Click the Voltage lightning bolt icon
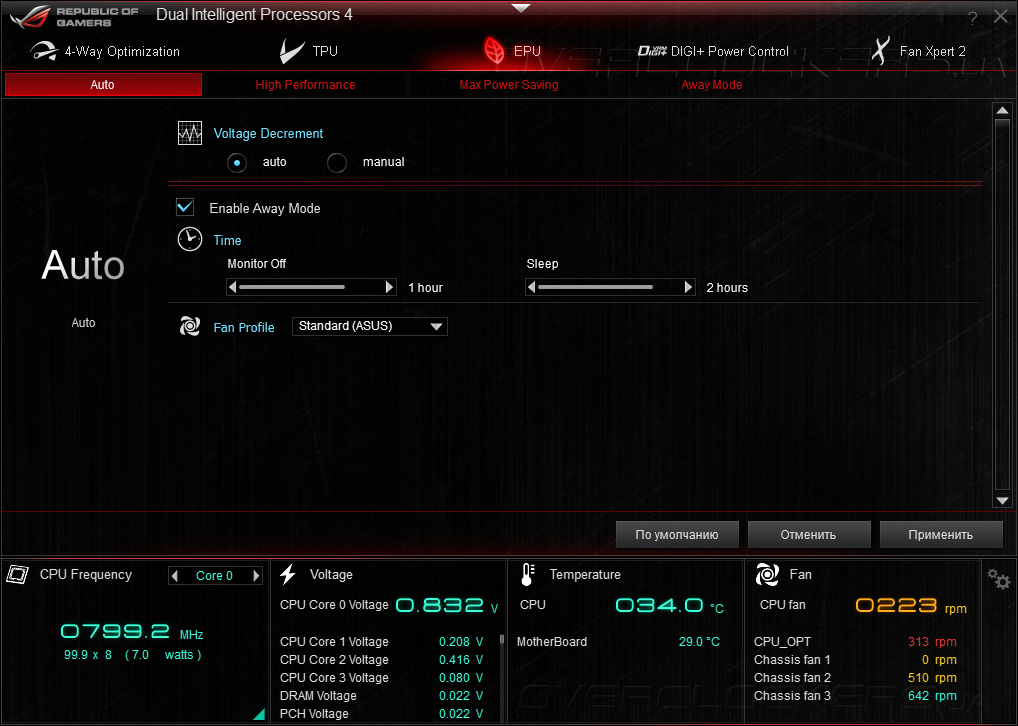 [288, 574]
